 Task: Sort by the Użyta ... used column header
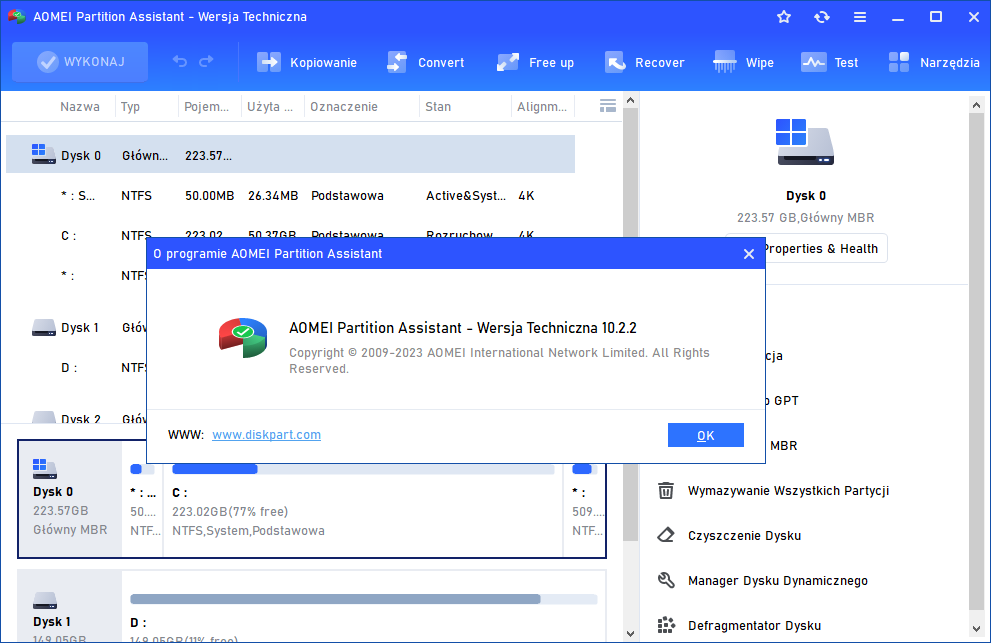click(x=270, y=106)
